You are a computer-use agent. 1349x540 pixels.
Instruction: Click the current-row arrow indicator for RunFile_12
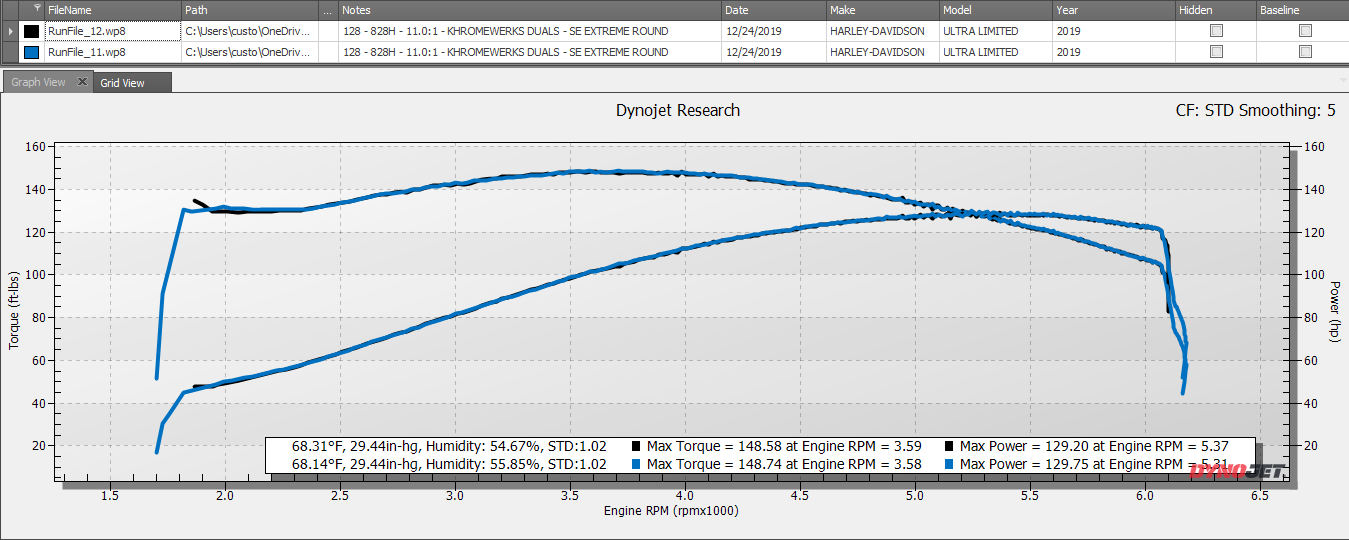tap(10, 31)
